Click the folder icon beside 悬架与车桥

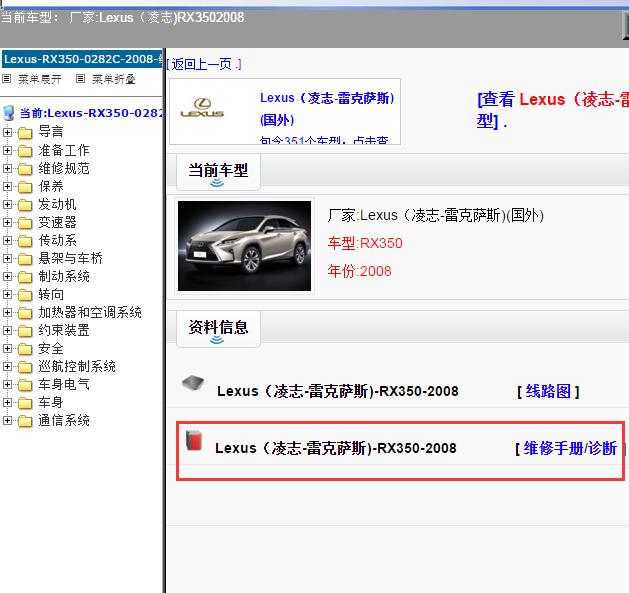[25, 259]
